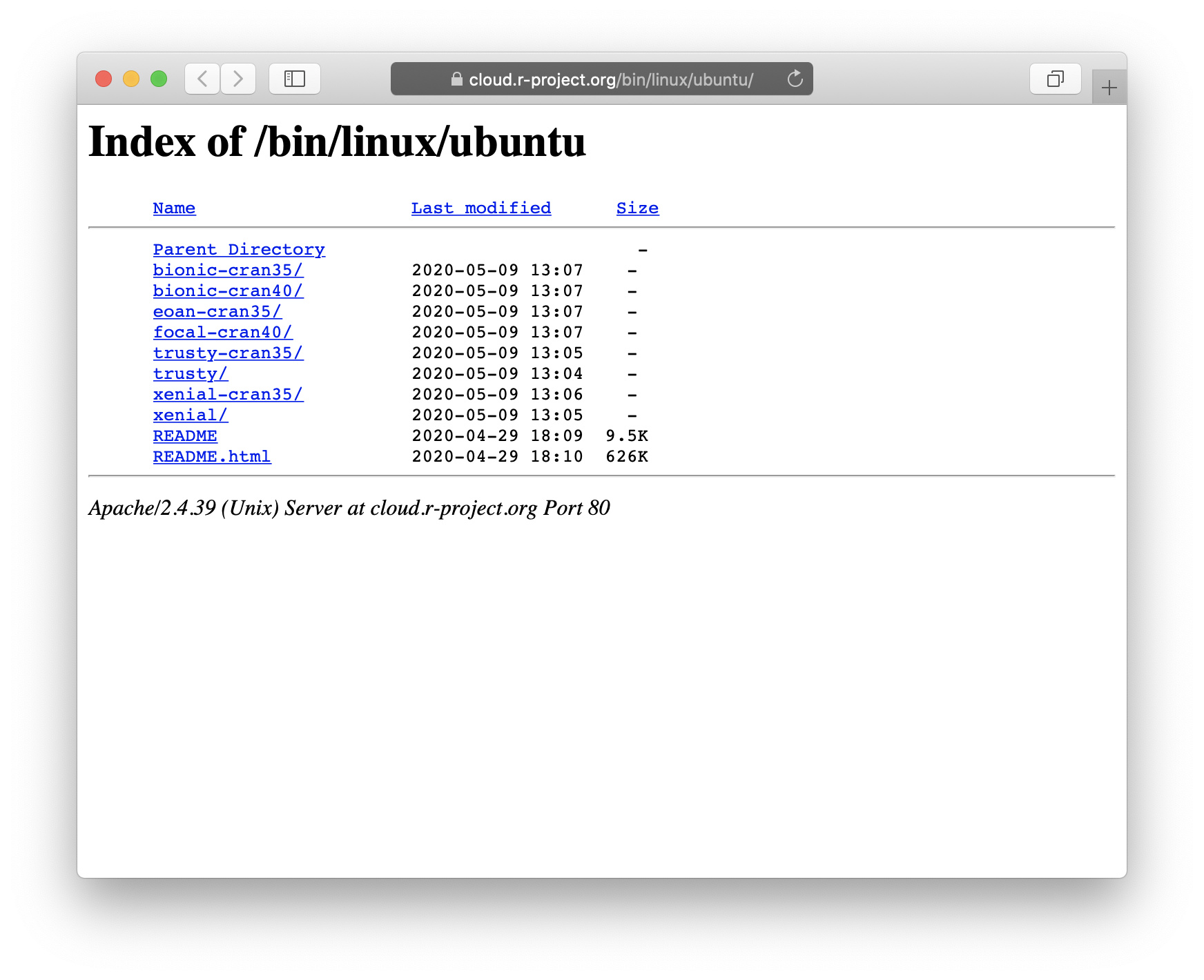Reload the current page

tap(795, 79)
